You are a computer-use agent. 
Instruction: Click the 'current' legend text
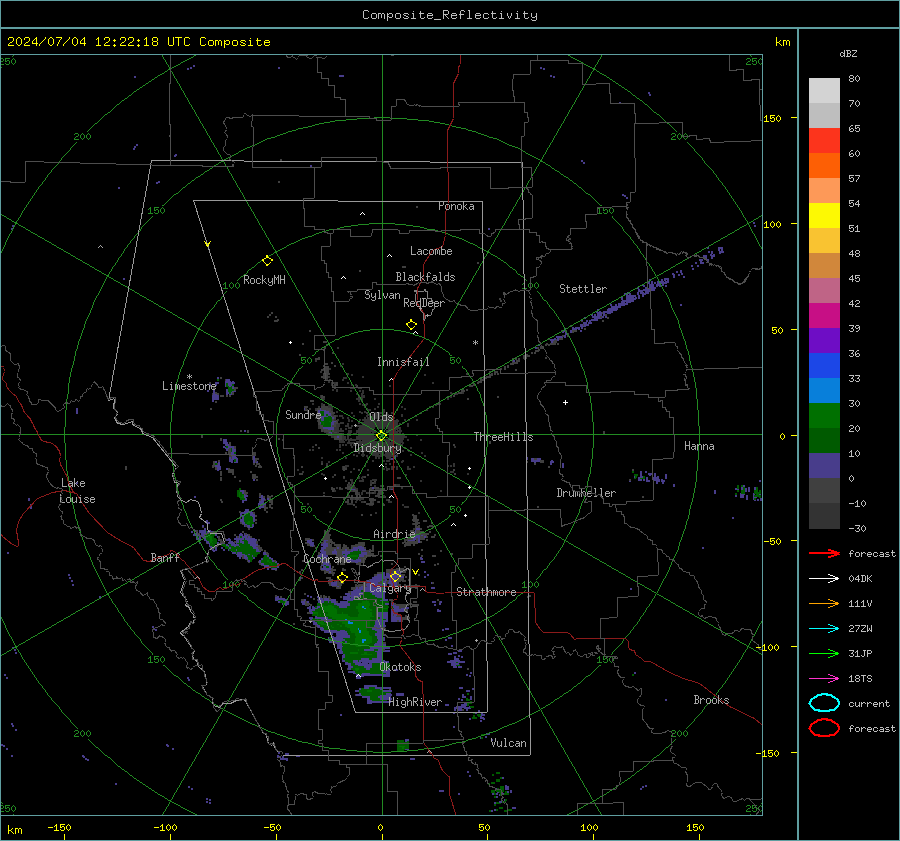pos(869,703)
